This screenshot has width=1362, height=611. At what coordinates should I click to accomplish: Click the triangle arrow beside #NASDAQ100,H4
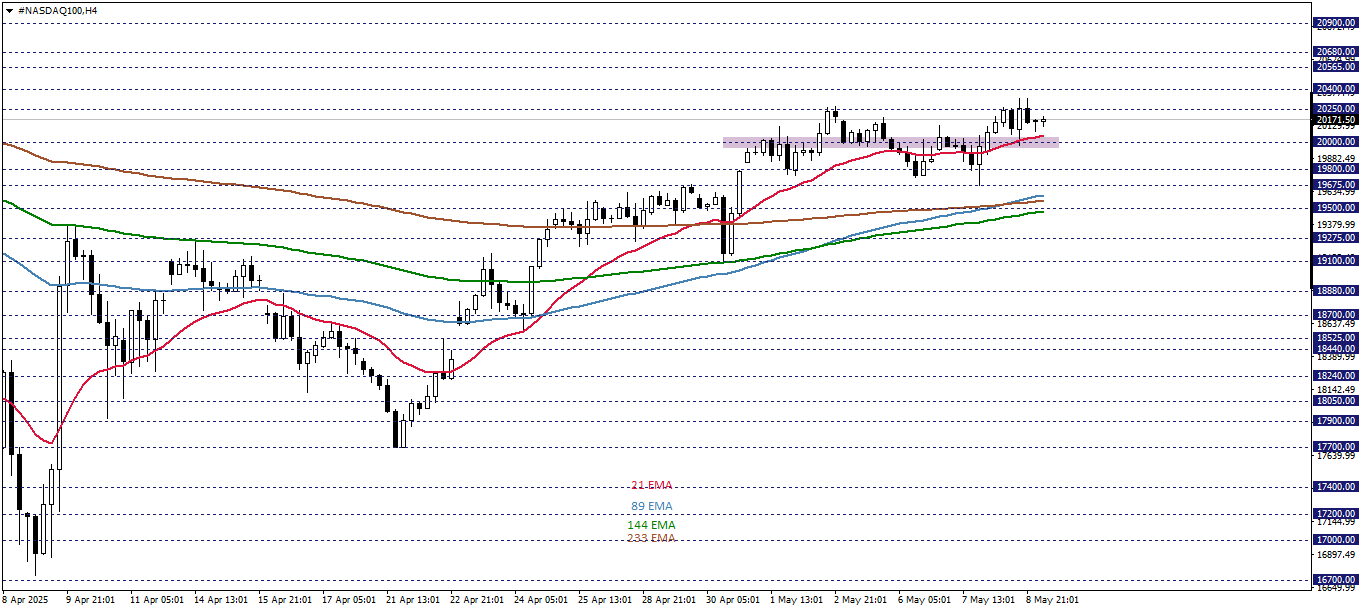[x=10, y=9]
